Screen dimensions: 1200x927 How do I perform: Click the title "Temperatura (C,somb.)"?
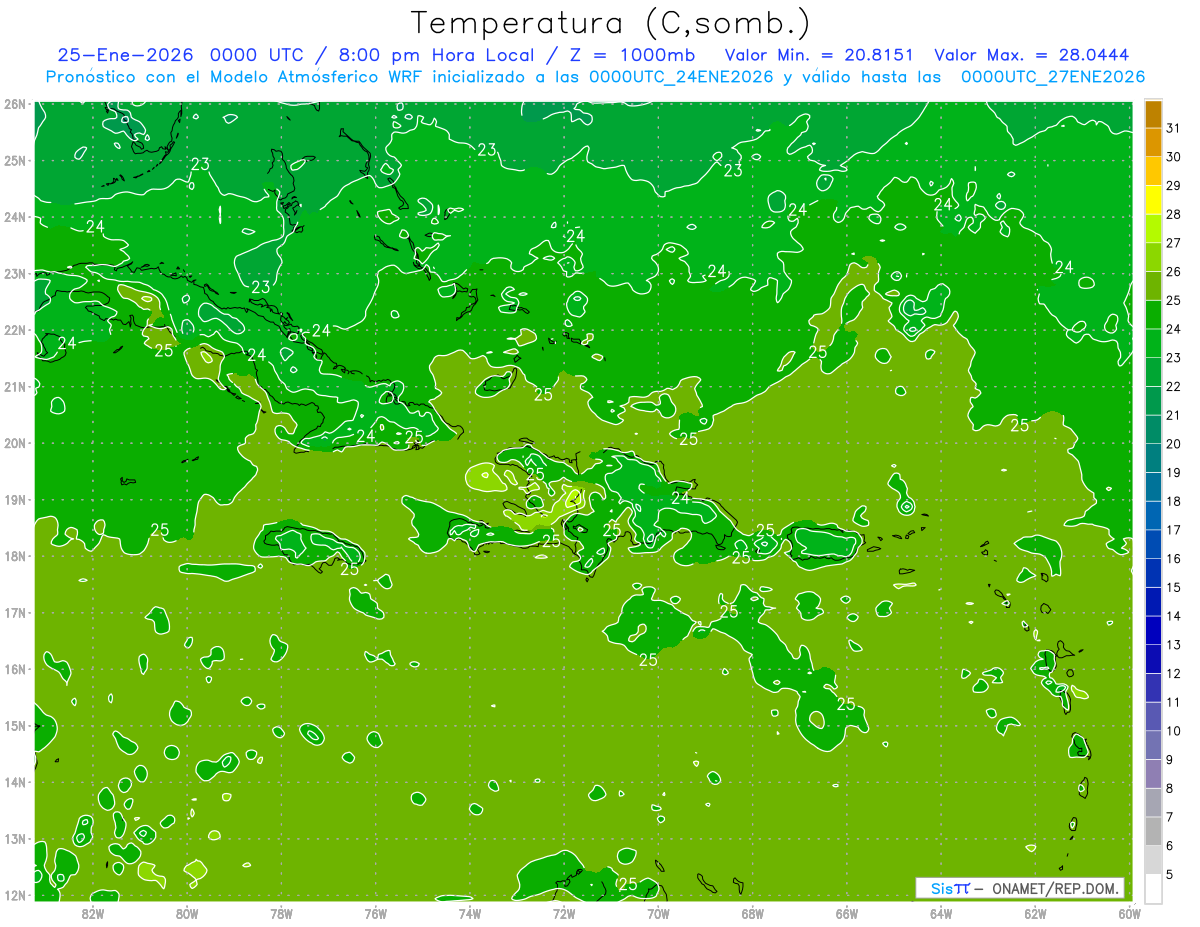tap(610, 23)
